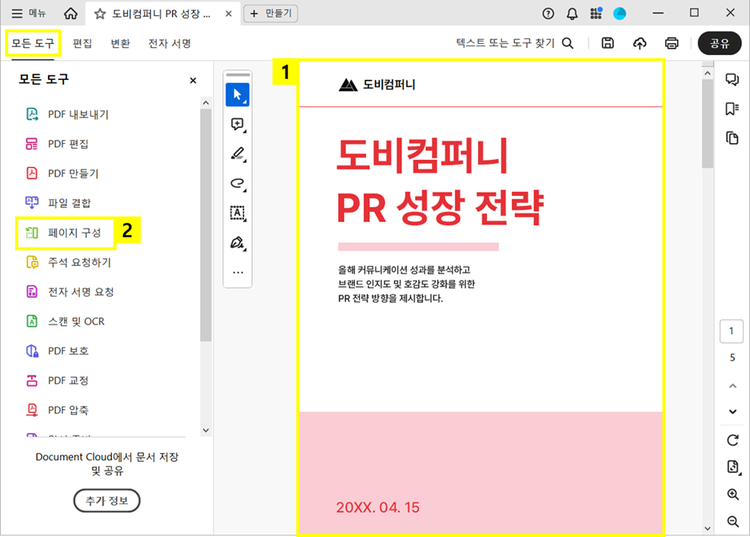Click the quick toolbar drag handle
750x537 pixels.
(x=238, y=75)
